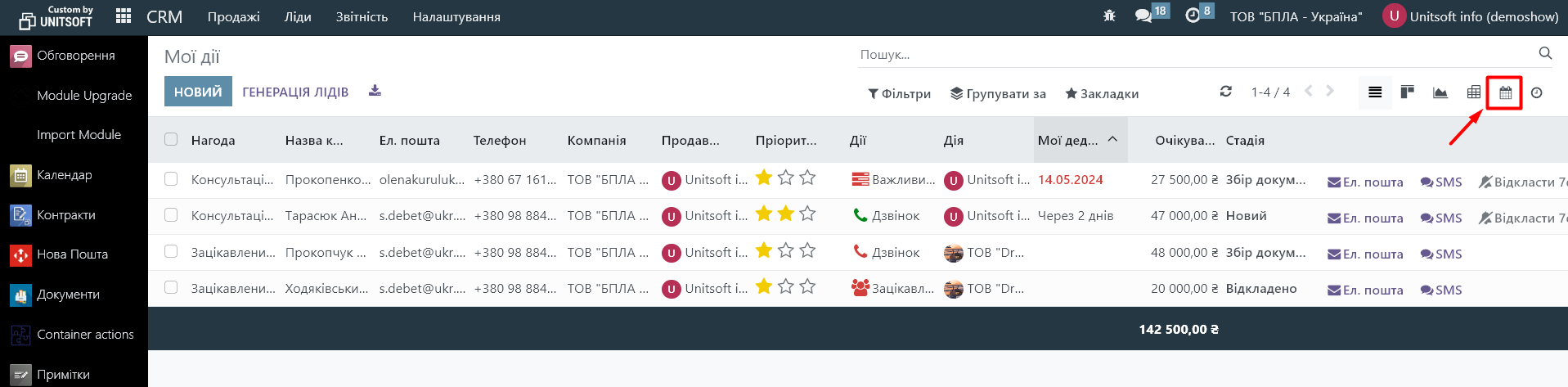Reload the list with refresh icon
This screenshot has height=387, width=1568.
click(1225, 92)
